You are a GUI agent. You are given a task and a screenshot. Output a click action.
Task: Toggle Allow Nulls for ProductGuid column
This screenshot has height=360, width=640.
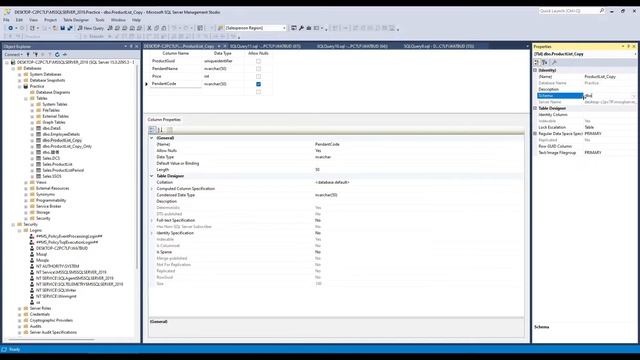coord(258,61)
